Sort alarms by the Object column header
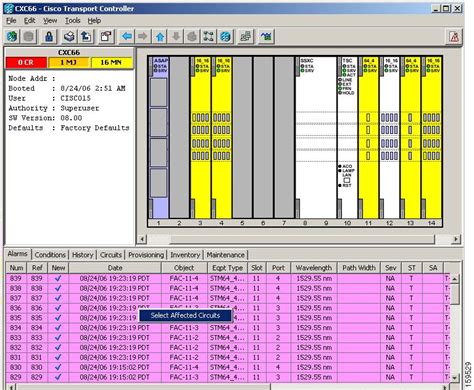The width and height of the screenshot is (474, 390). 184,268
